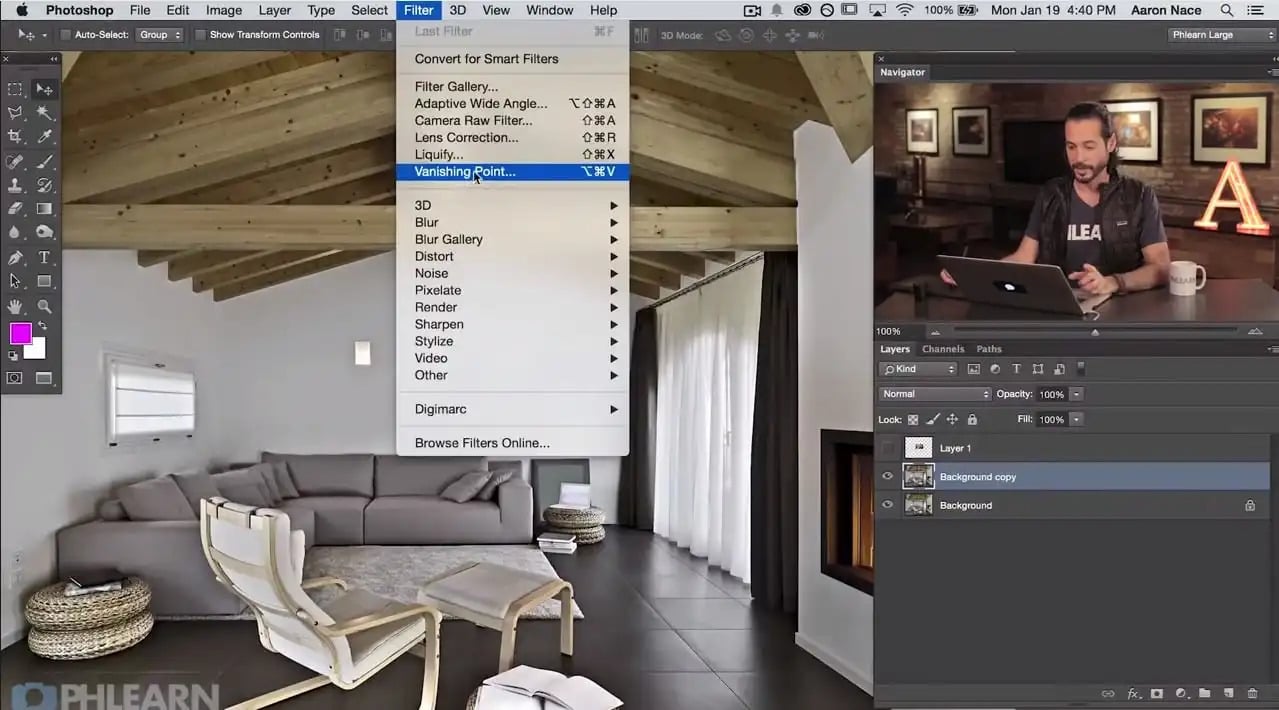
Task: Create a new layer
Action: 1228,693
